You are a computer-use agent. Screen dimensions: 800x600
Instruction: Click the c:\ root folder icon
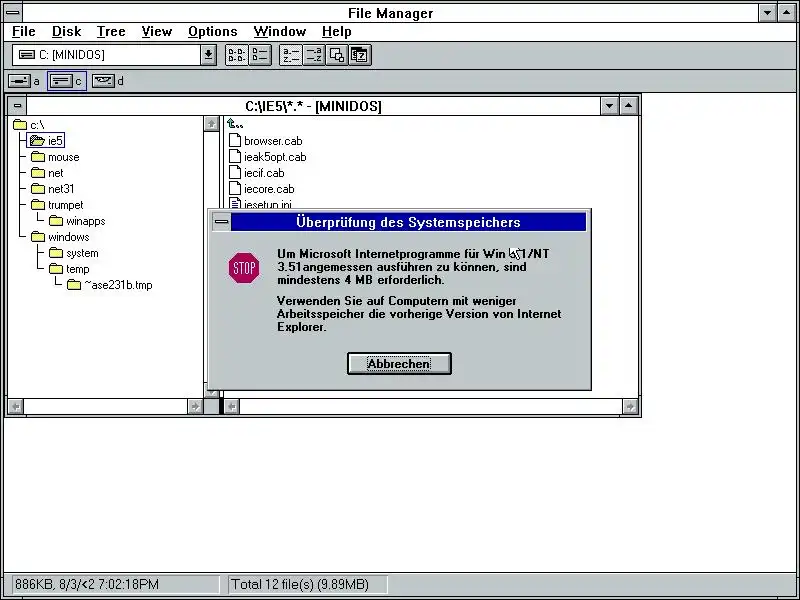tap(20, 124)
